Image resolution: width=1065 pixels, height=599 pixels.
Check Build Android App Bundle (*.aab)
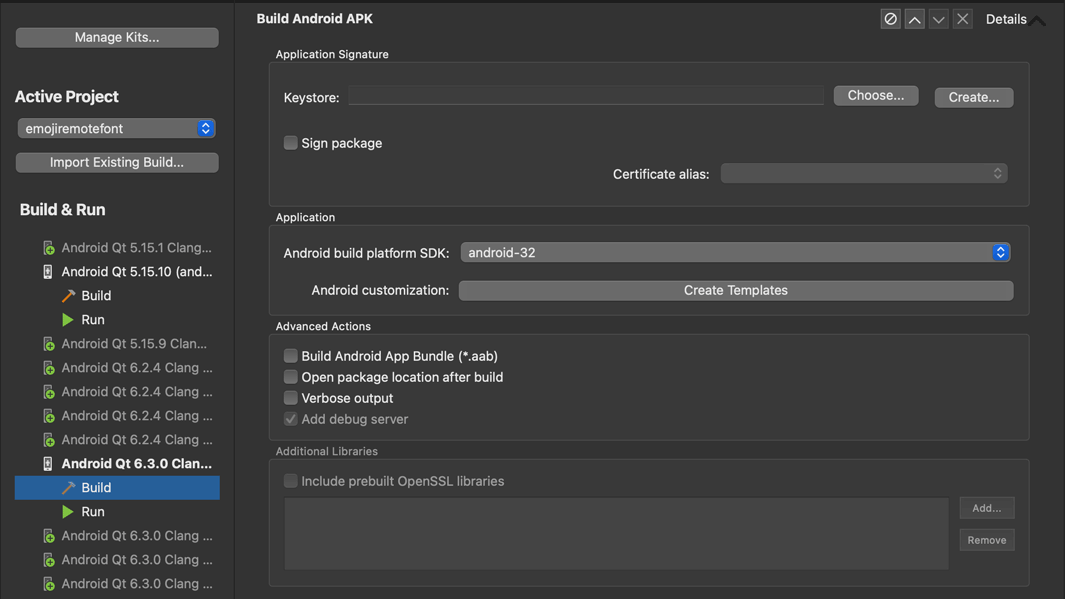coord(290,355)
